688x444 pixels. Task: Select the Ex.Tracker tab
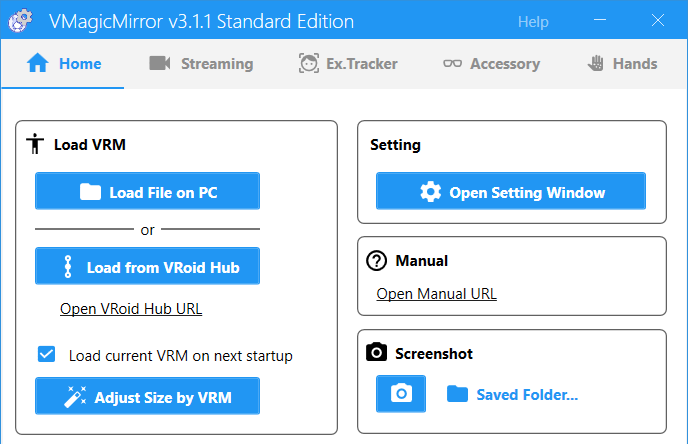coord(348,64)
